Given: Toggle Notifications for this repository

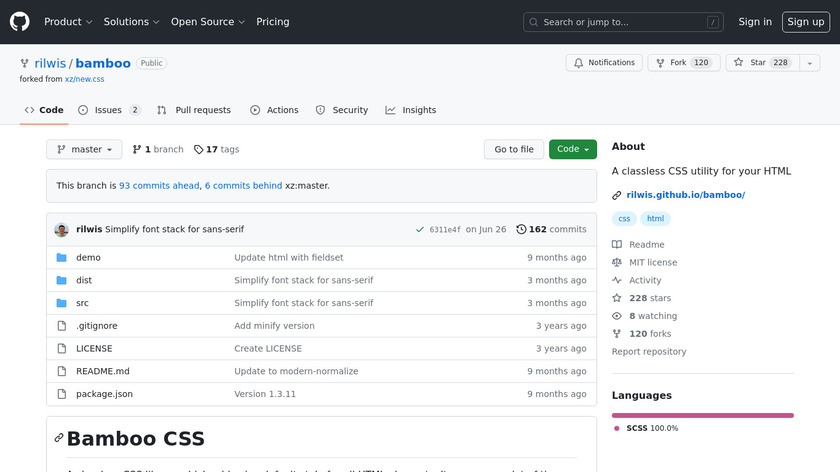Looking at the screenshot, I should 604,63.
